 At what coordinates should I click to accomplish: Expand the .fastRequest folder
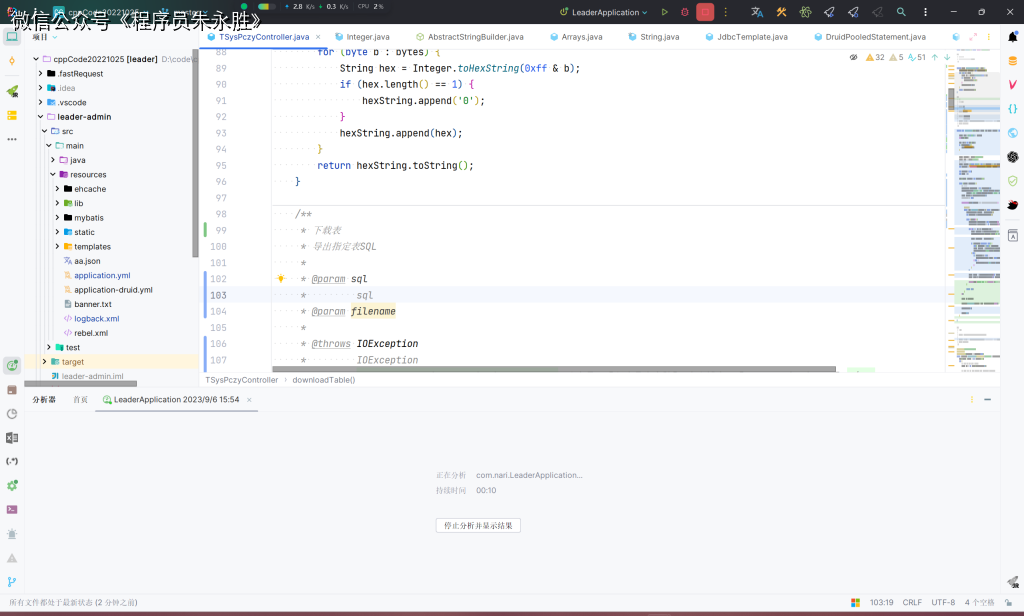point(40,73)
